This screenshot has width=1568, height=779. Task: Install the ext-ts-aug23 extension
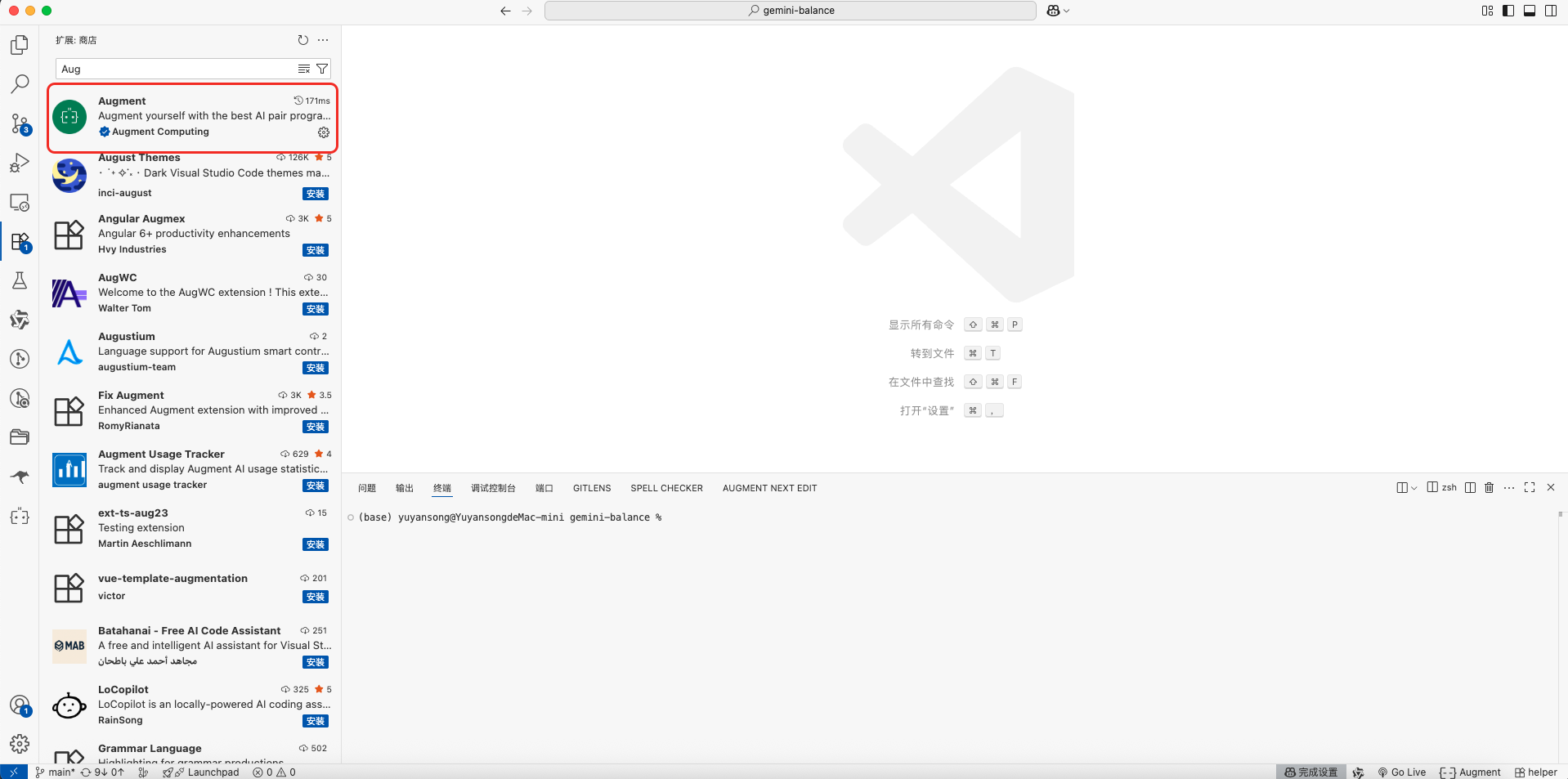tap(316, 544)
